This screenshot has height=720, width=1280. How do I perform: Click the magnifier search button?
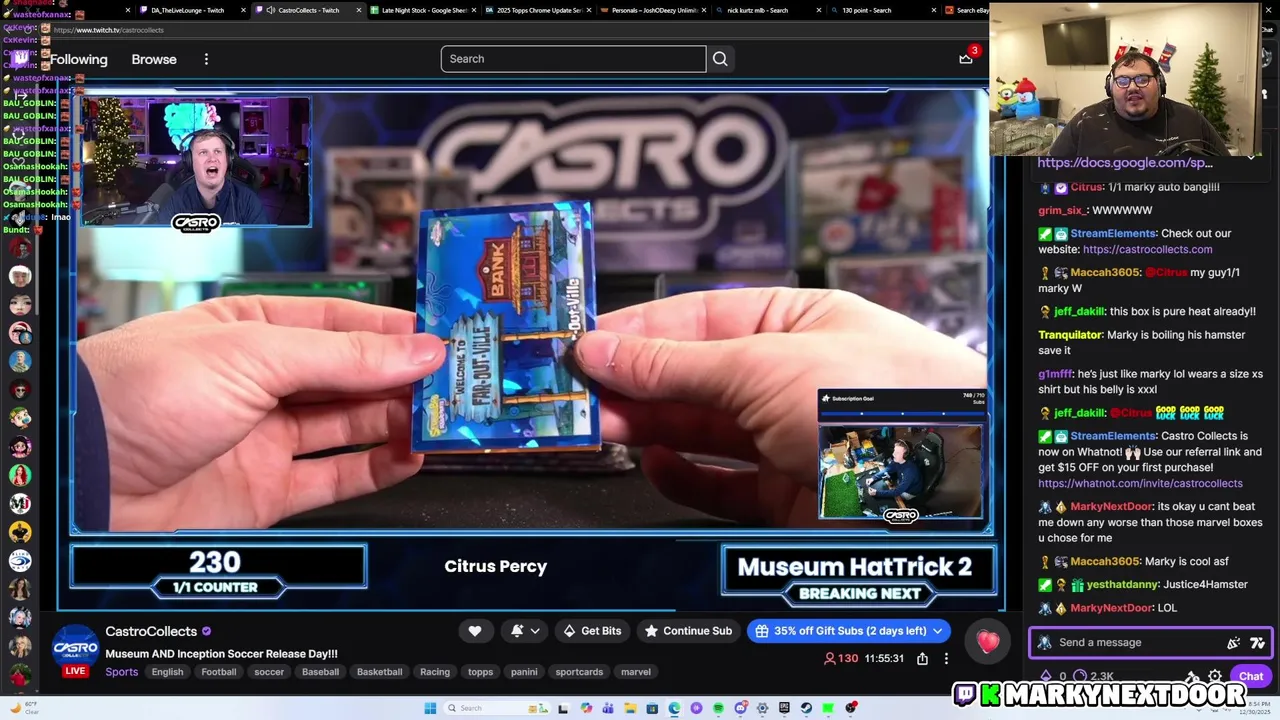point(720,59)
